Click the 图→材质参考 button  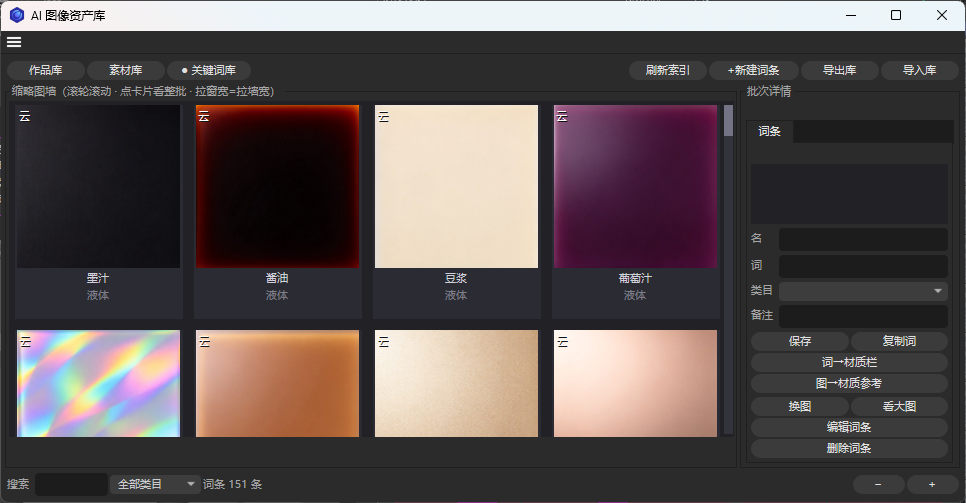[x=849, y=383]
